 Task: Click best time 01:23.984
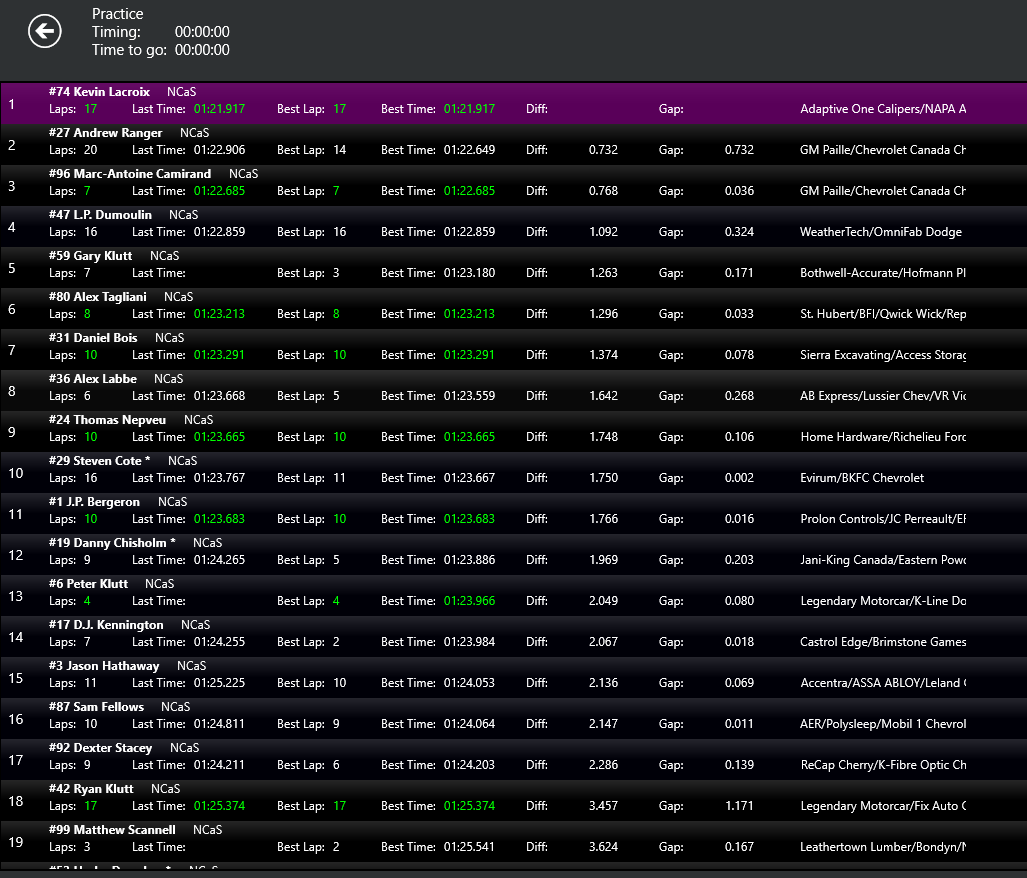pyautogui.click(x=470, y=642)
